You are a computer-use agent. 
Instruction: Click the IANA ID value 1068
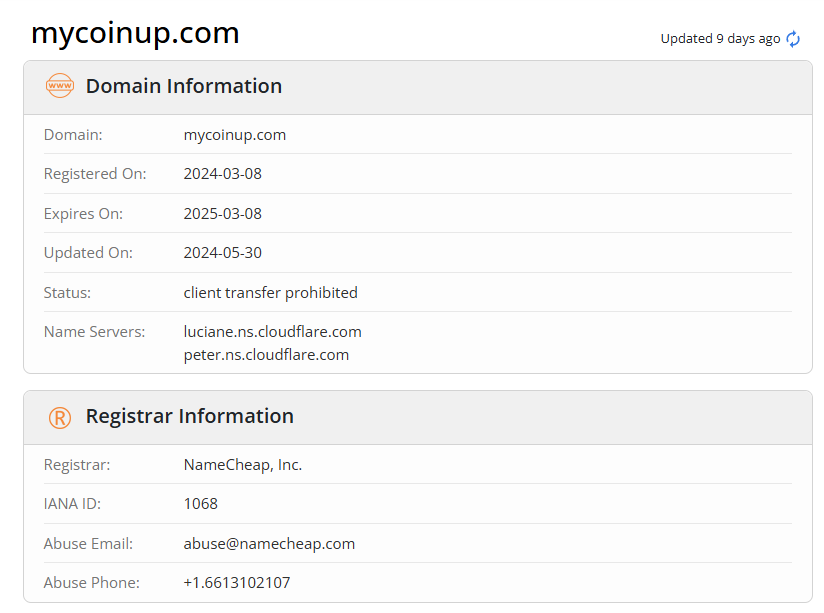(201, 504)
